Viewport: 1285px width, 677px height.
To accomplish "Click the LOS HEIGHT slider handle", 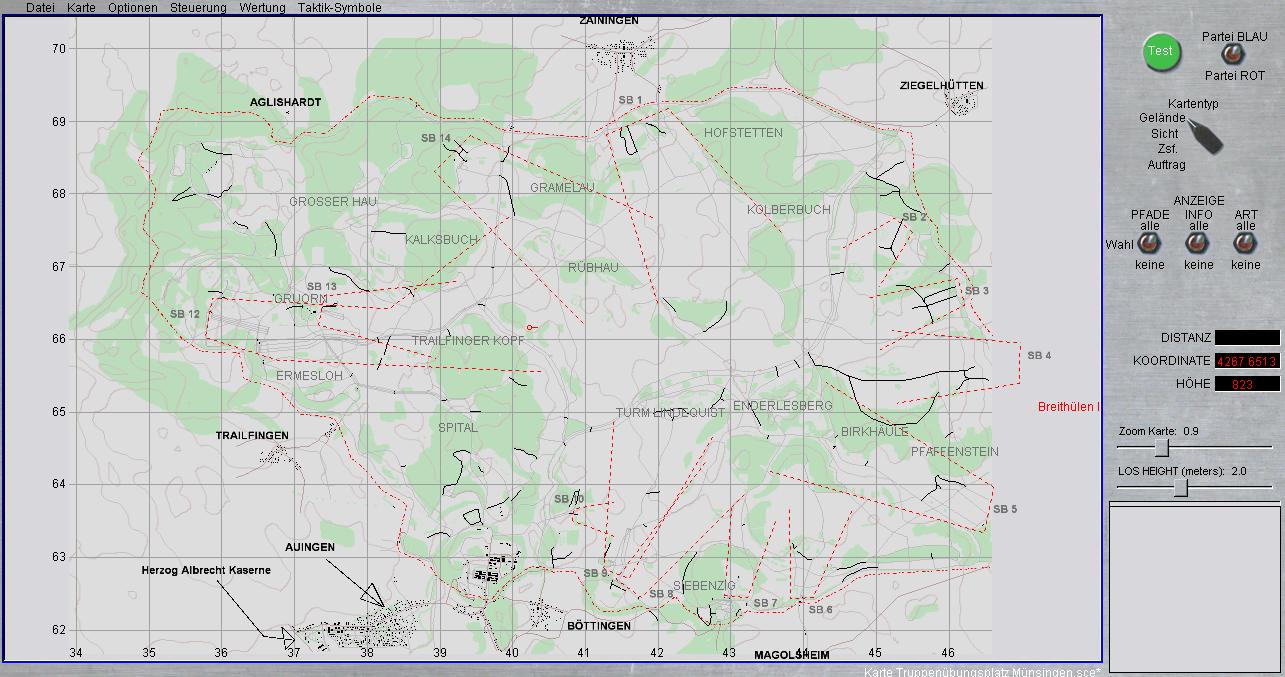I will [1181, 487].
